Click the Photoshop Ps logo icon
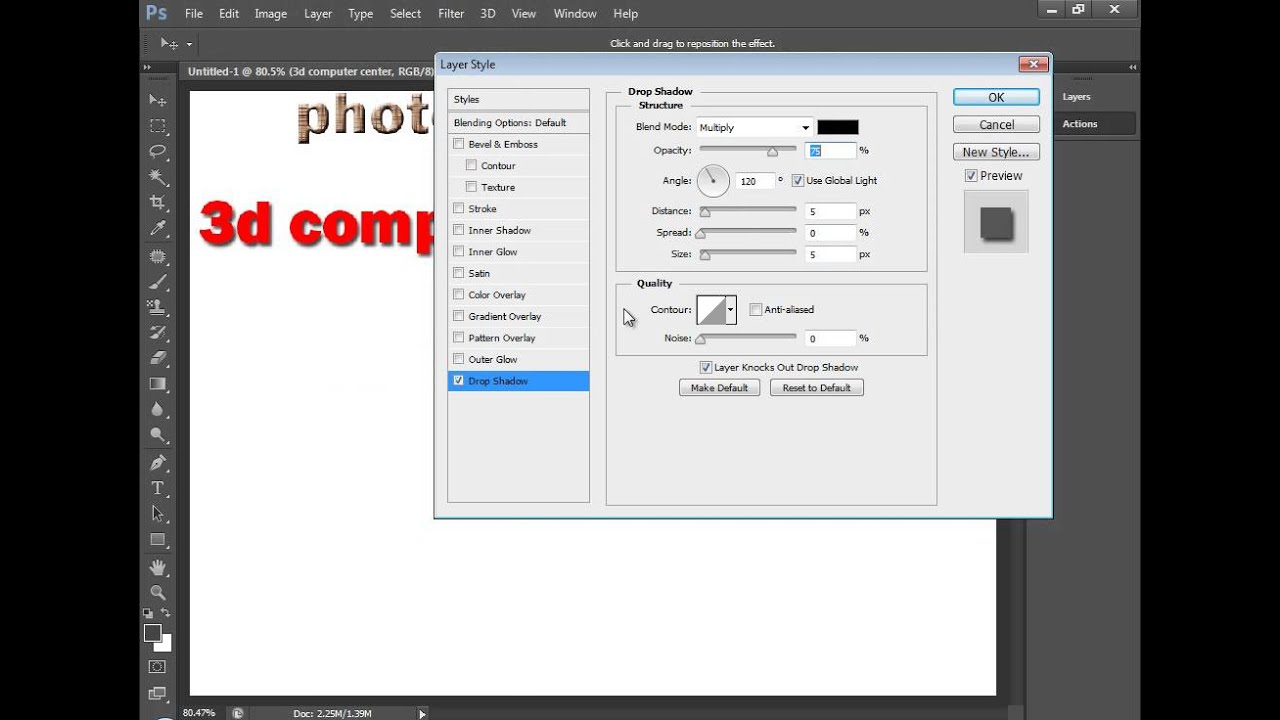The image size is (1280, 720). 156,13
